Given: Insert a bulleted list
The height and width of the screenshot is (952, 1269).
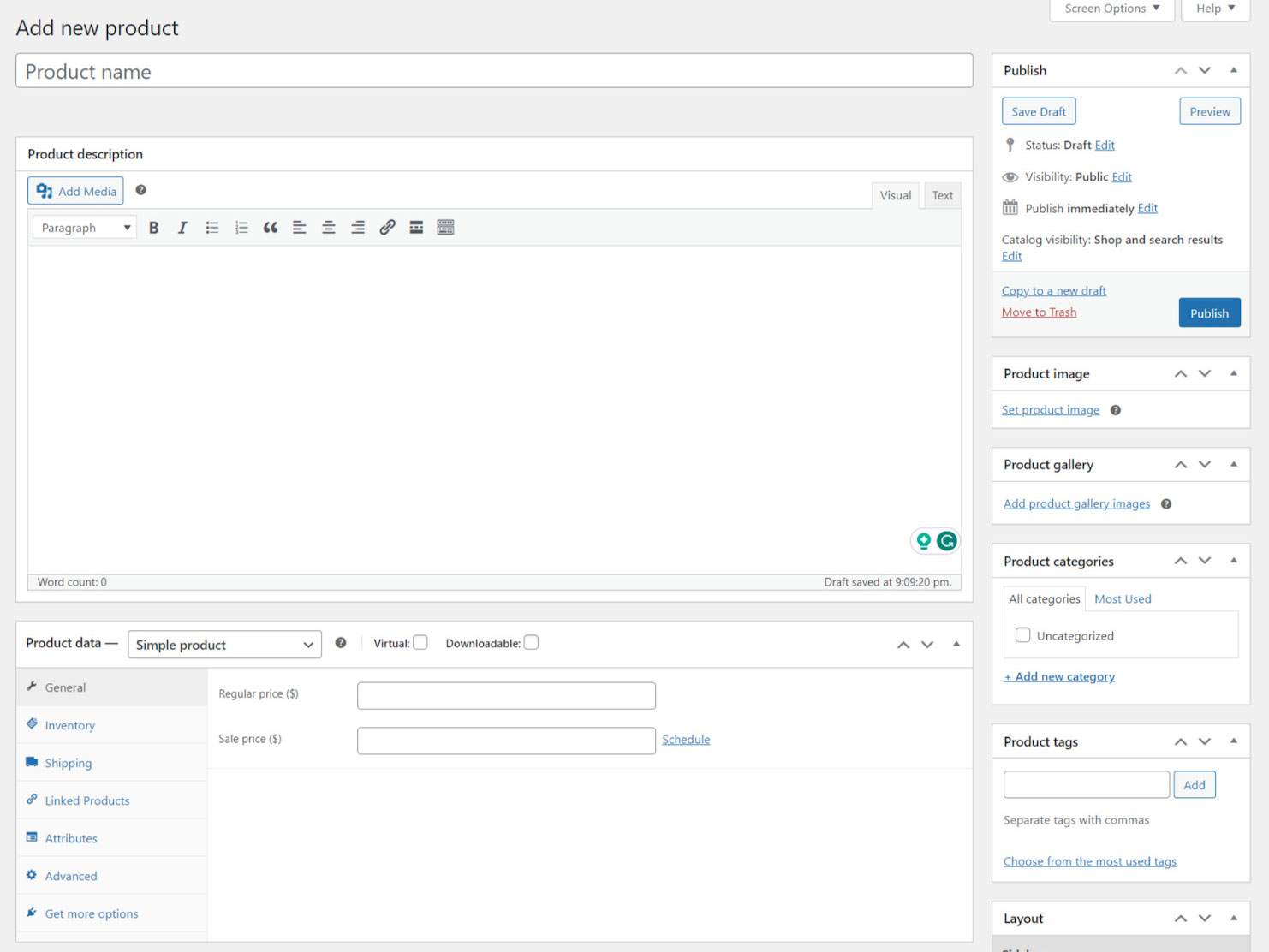Looking at the screenshot, I should pyautogui.click(x=211, y=228).
